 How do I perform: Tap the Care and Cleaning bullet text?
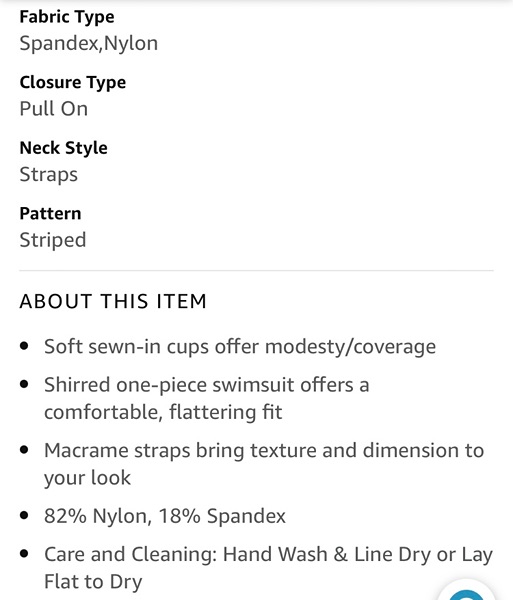pos(269,568)
